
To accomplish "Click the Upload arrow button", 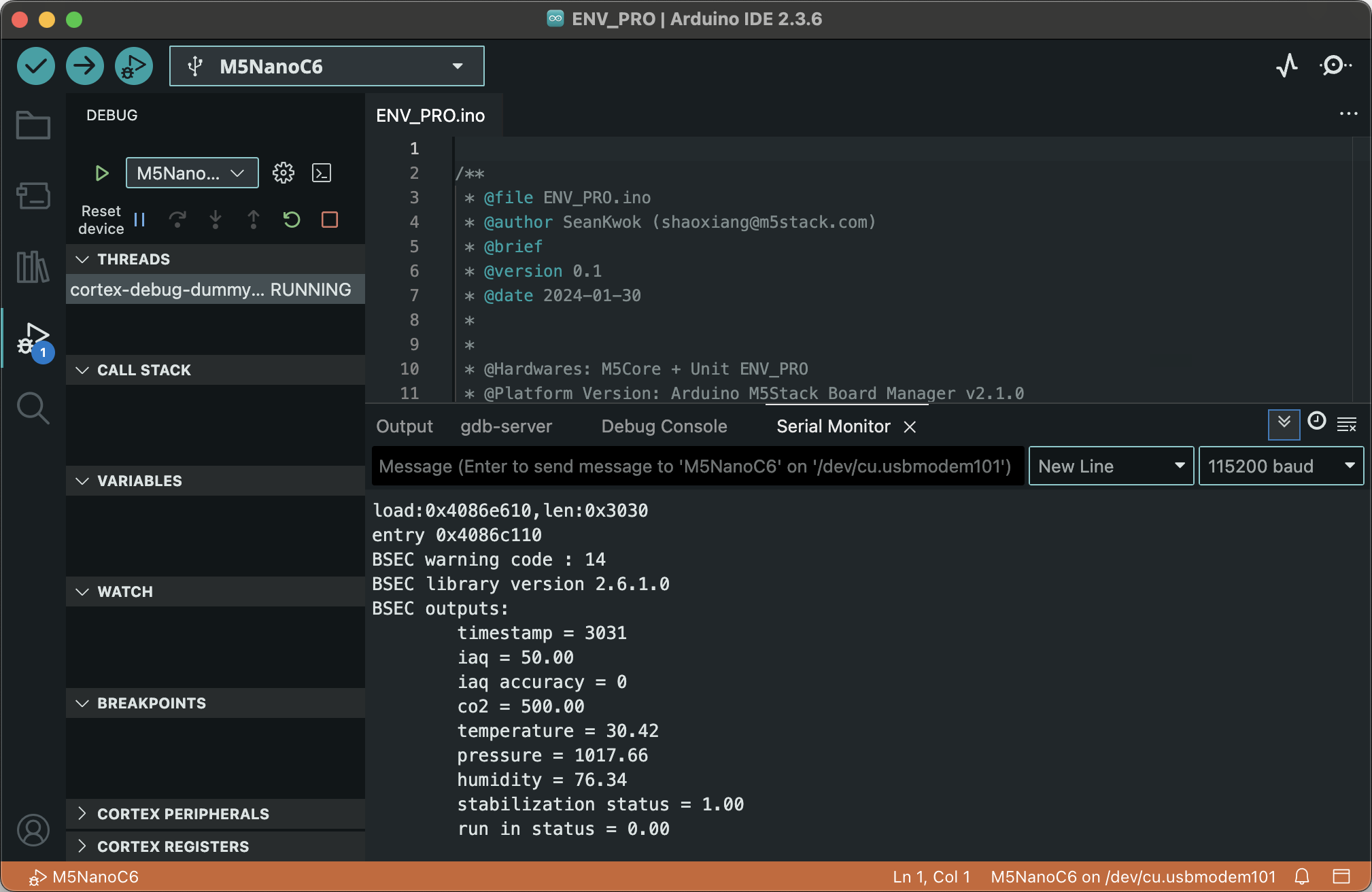I will pyautogui.click(x=84, y=66).
